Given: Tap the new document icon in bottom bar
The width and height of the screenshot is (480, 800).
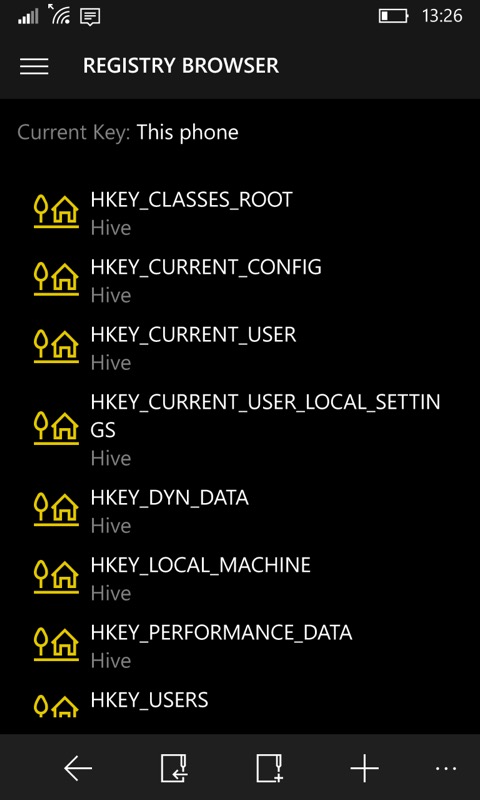Looking at the screenshot, I should tap(269, 768).
